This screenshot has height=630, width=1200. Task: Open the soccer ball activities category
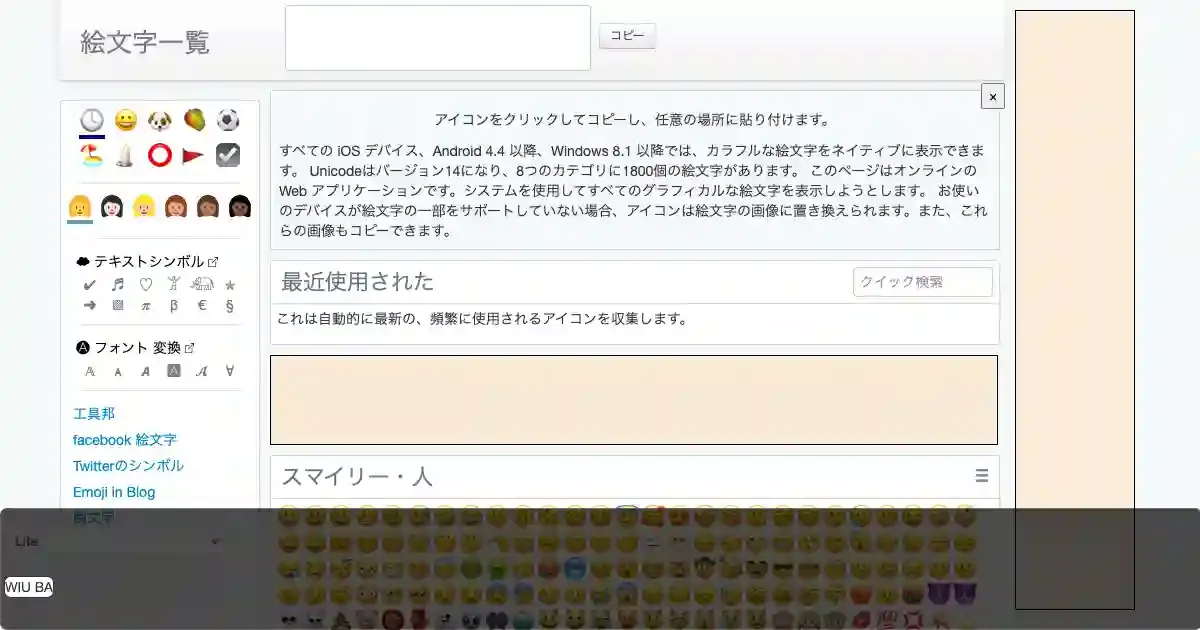[228, 121]
